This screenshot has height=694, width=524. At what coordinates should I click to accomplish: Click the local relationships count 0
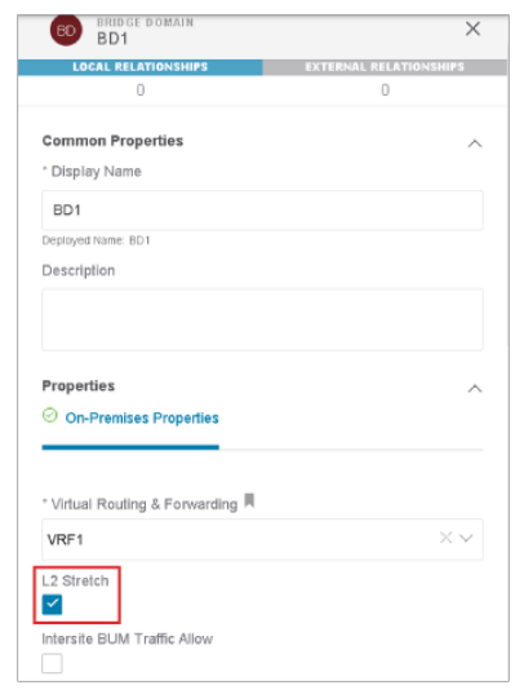point(140,90)
